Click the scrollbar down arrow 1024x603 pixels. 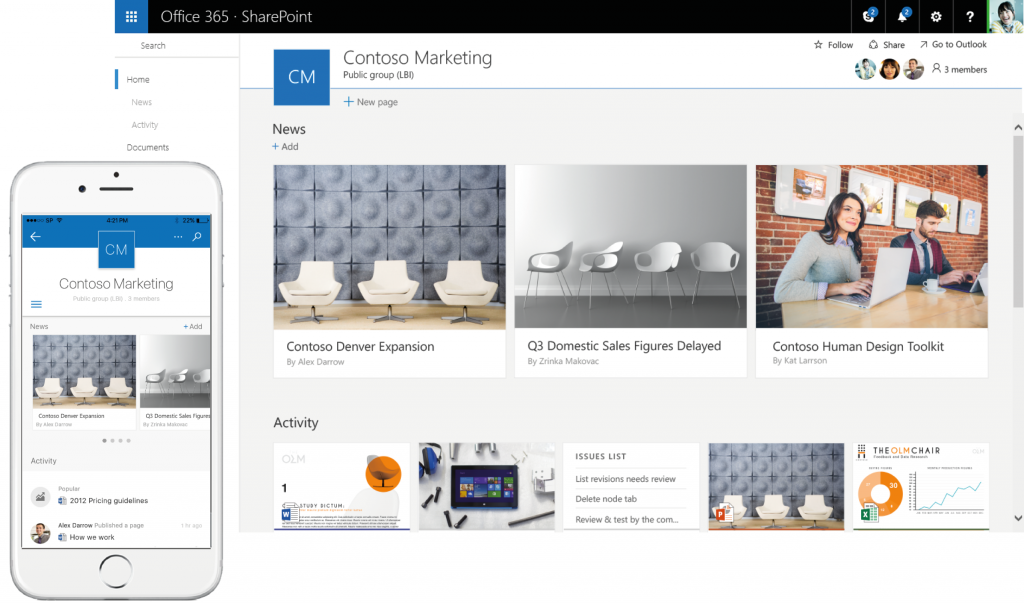coord(1017,518)
